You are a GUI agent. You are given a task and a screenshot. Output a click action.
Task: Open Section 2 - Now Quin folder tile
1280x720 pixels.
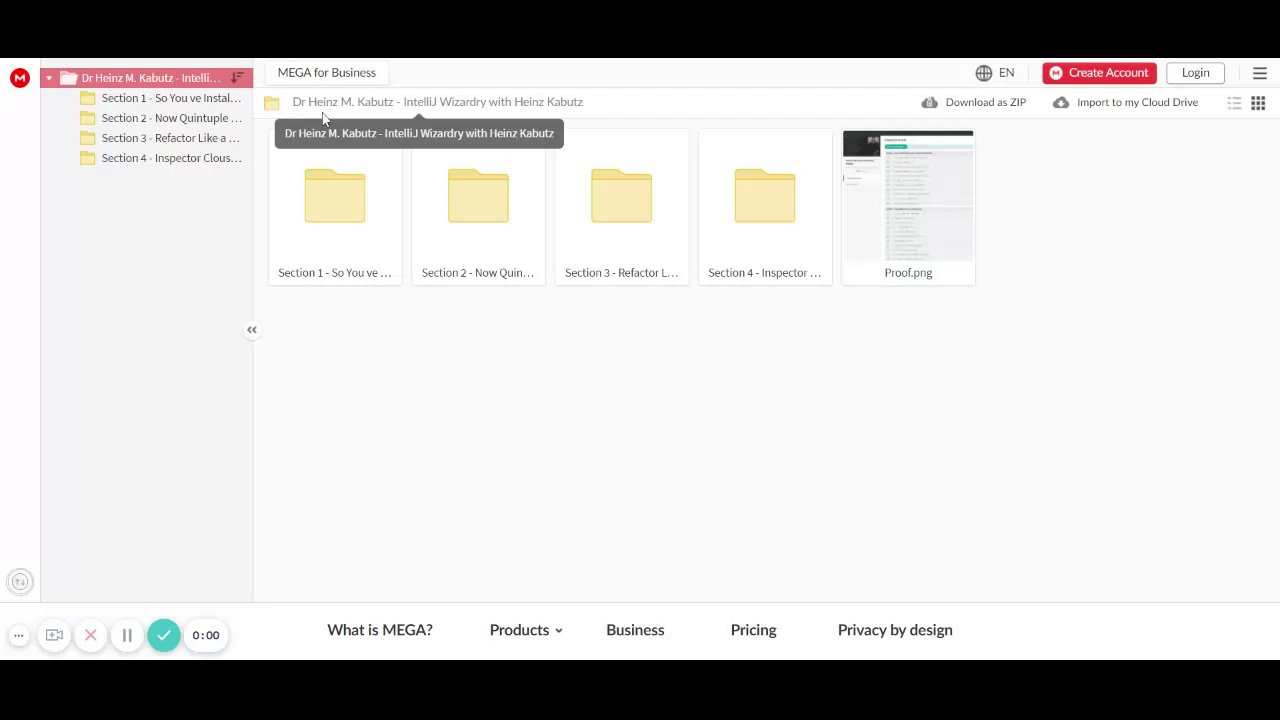(478, 208)
